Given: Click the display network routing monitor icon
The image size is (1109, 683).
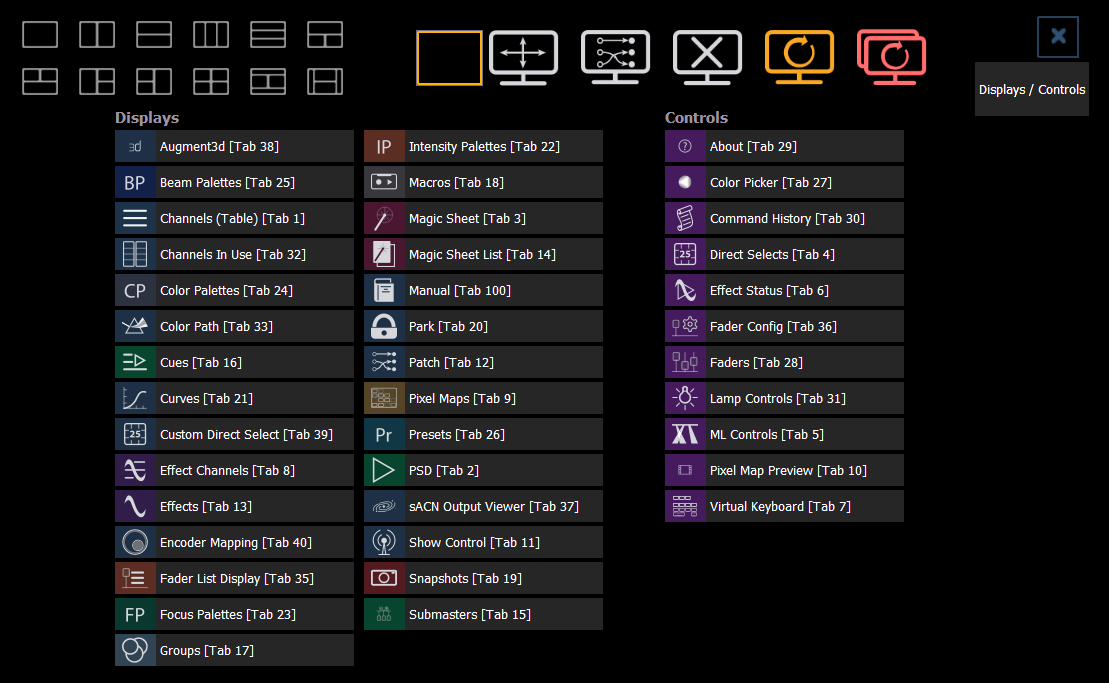Looking at the screenshot, I should point(615,57).
